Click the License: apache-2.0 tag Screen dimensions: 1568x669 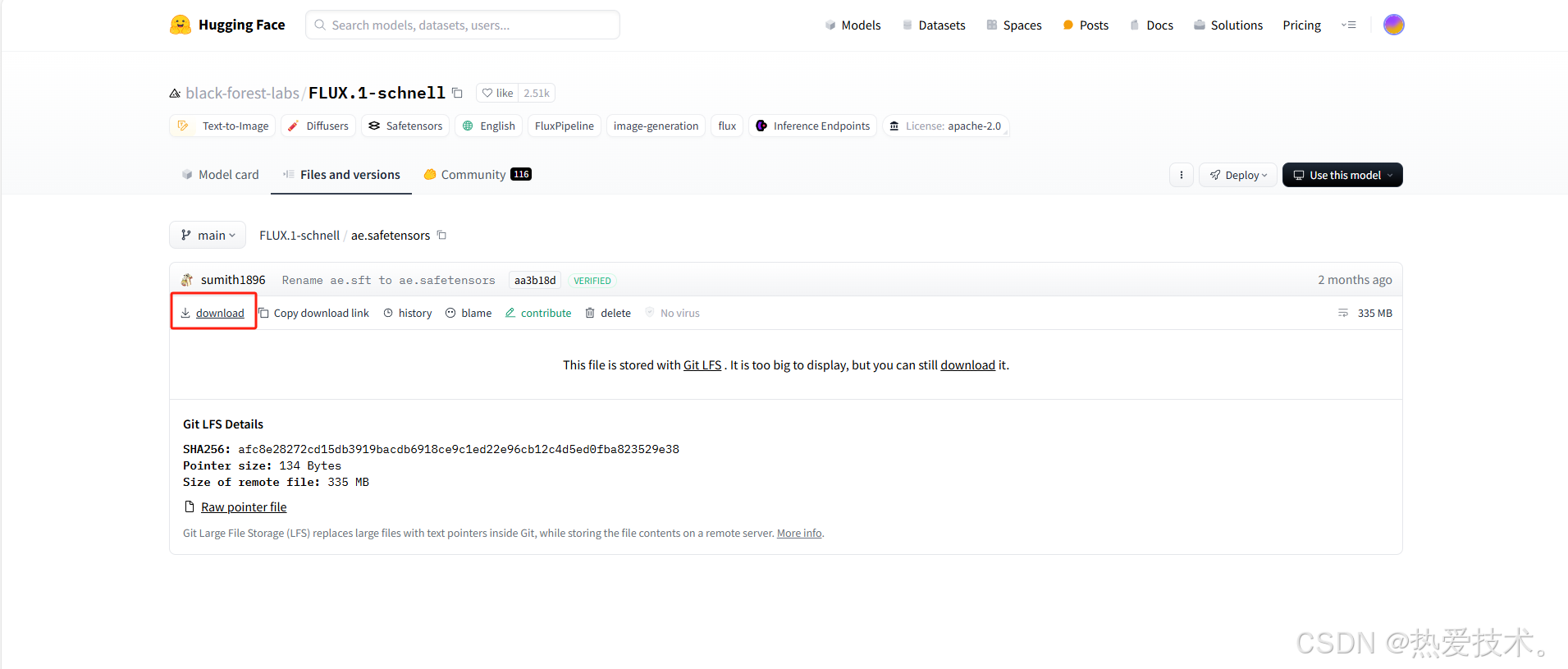coord(946,126)
